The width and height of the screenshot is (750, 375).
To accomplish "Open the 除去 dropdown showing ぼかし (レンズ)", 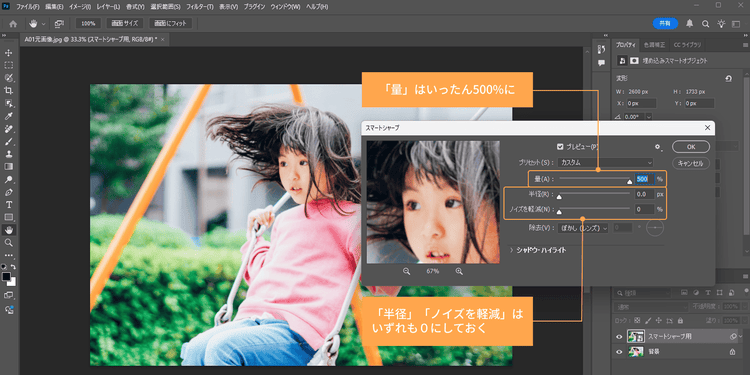I will coord(583,228).
